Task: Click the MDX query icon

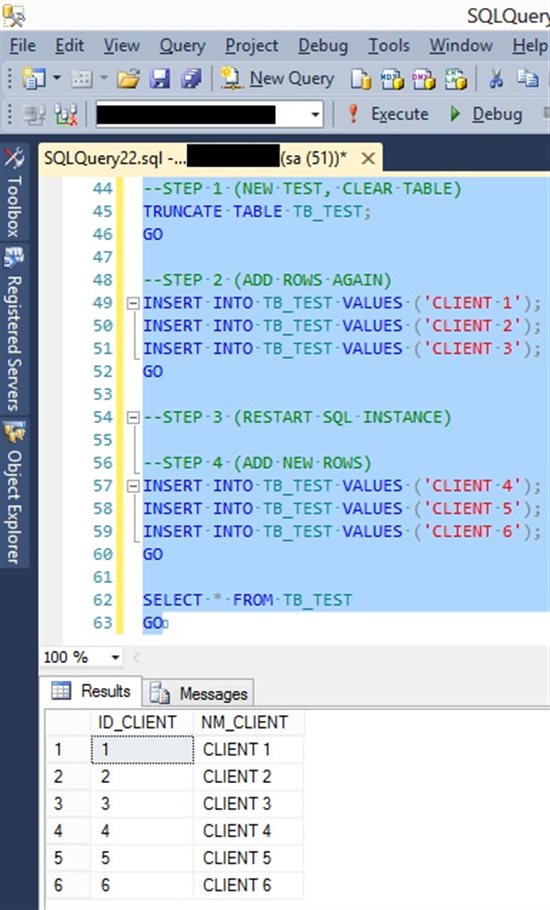Action: (392, 79)
